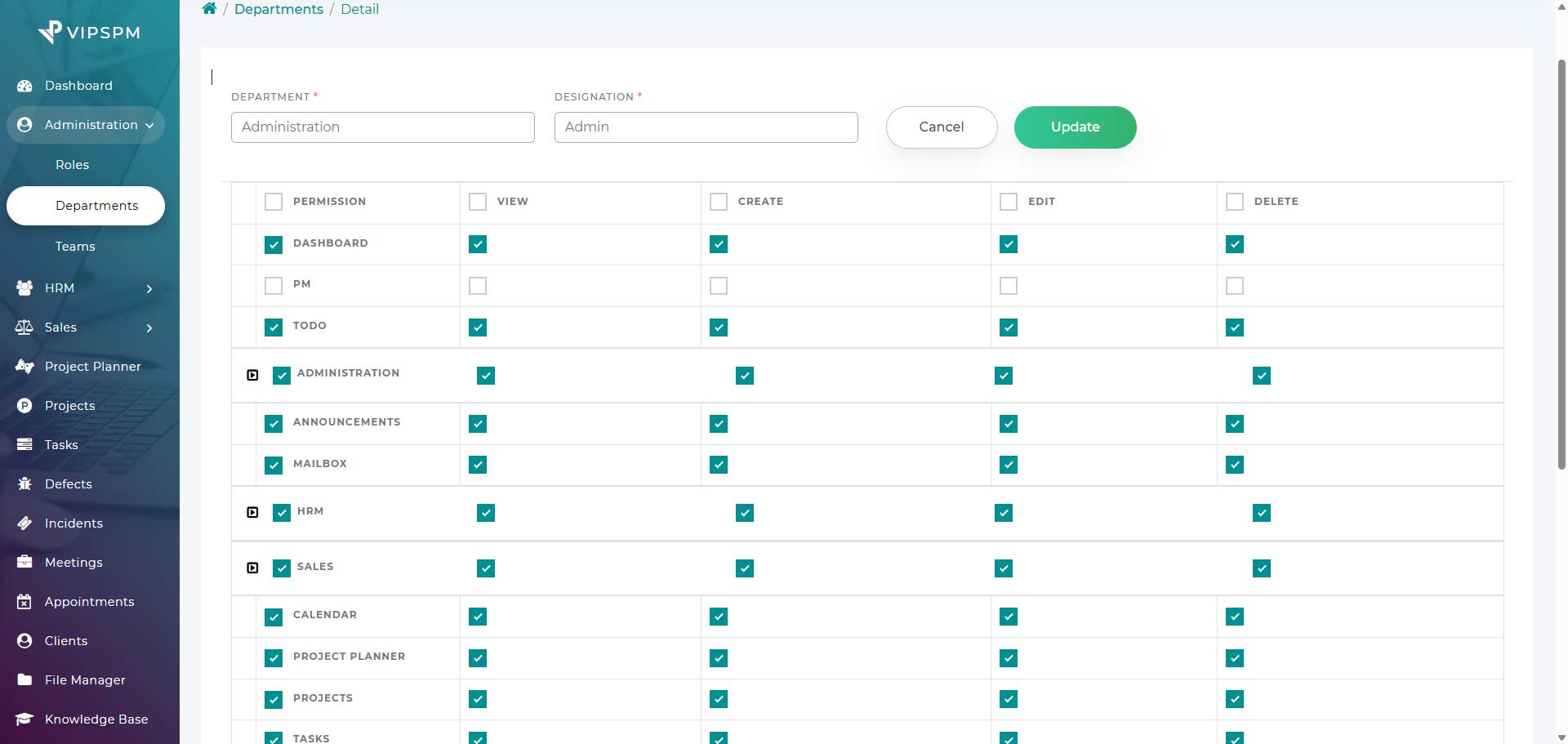Collapse the Administration sidebar menu chevron
The height and width of the screenshot is (744, 1568).
pyautogui.click(x=149, y=126)
